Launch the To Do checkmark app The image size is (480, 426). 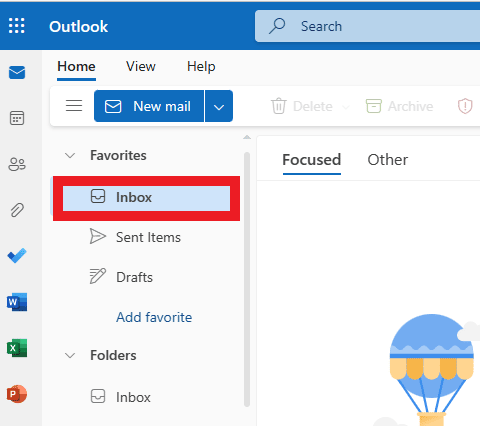coord(17,256)
